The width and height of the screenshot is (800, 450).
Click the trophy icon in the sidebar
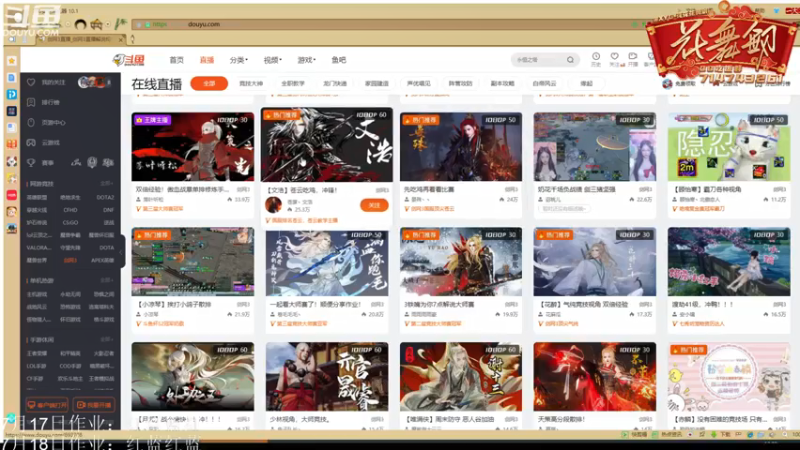click(31, 163)
